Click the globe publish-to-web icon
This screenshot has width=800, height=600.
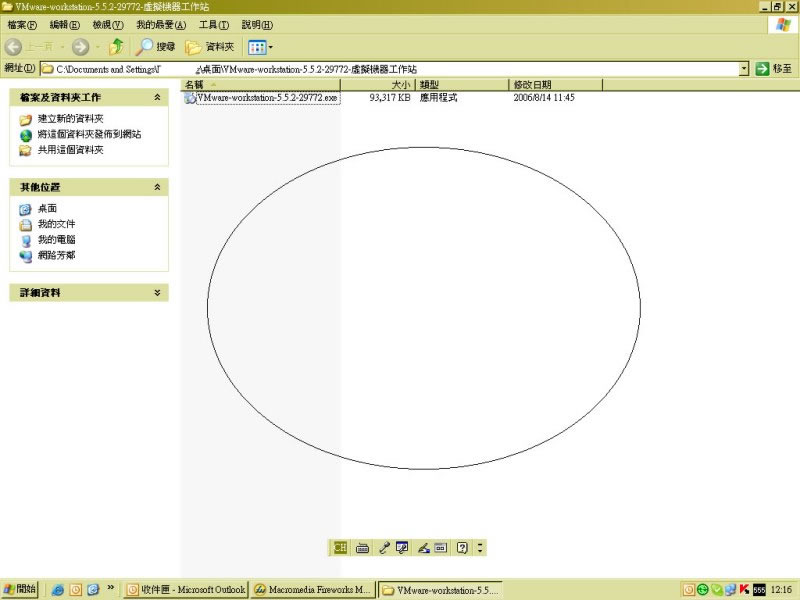click(26, 135)
